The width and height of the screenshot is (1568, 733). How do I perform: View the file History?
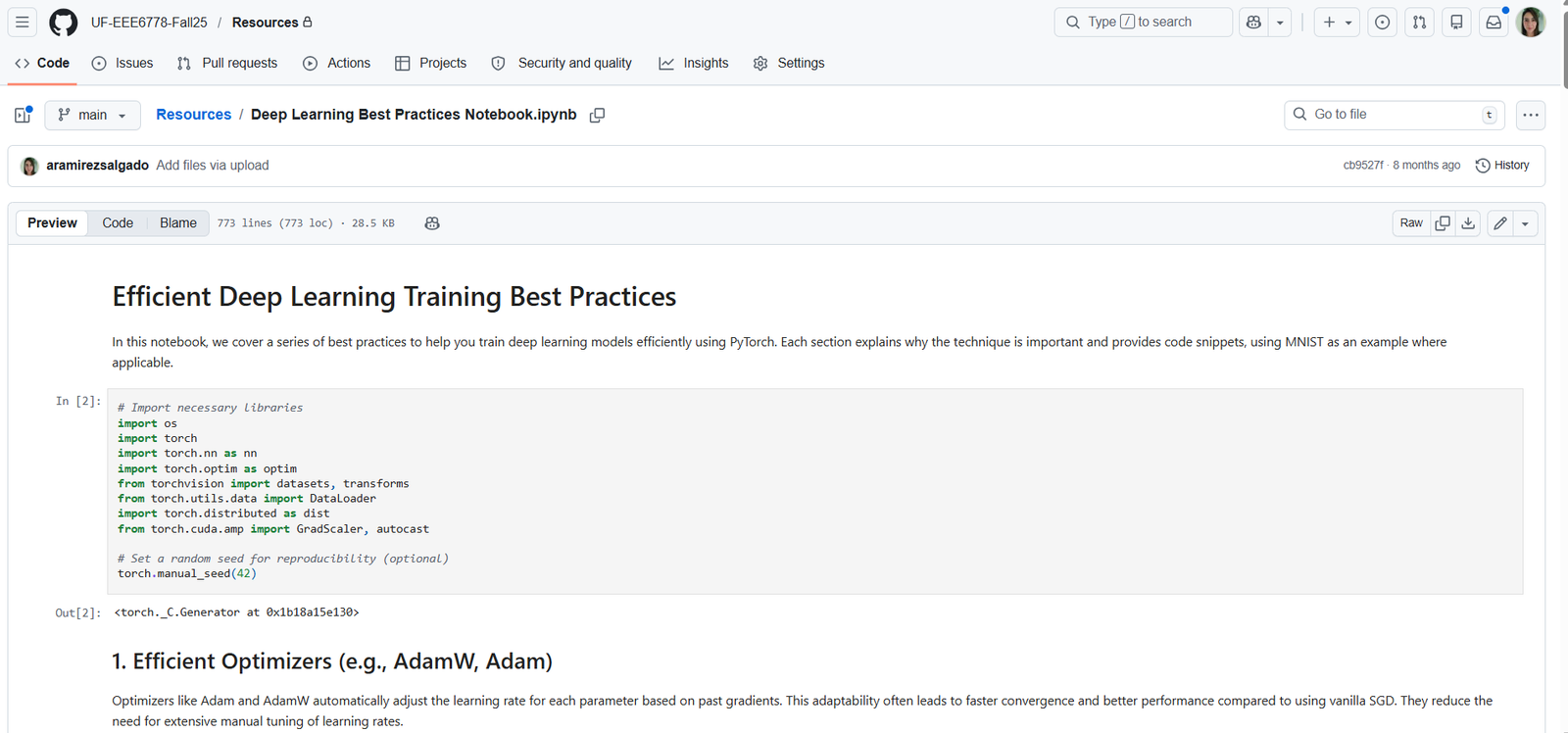[1502, 166]
